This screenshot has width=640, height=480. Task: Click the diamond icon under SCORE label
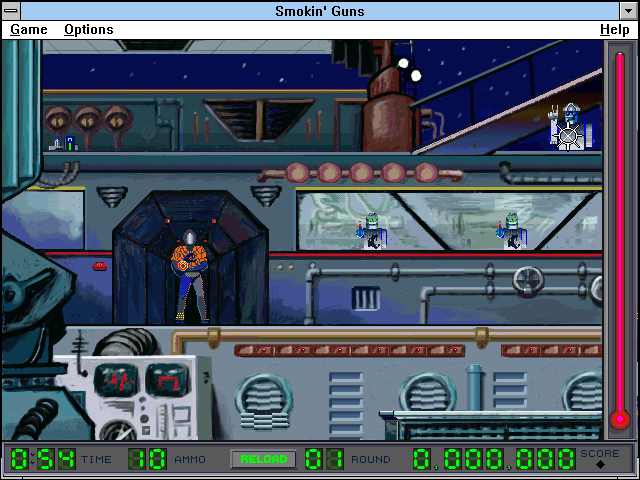click(x=600, y=465)
